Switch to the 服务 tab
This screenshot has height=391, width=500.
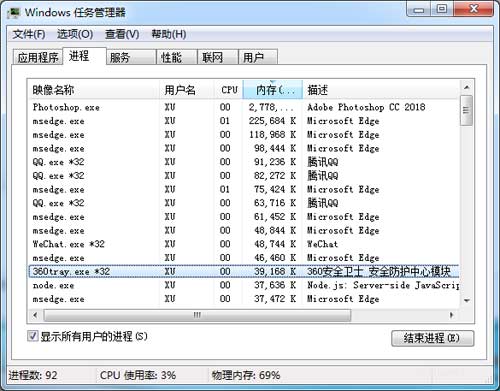pos(131,57)
